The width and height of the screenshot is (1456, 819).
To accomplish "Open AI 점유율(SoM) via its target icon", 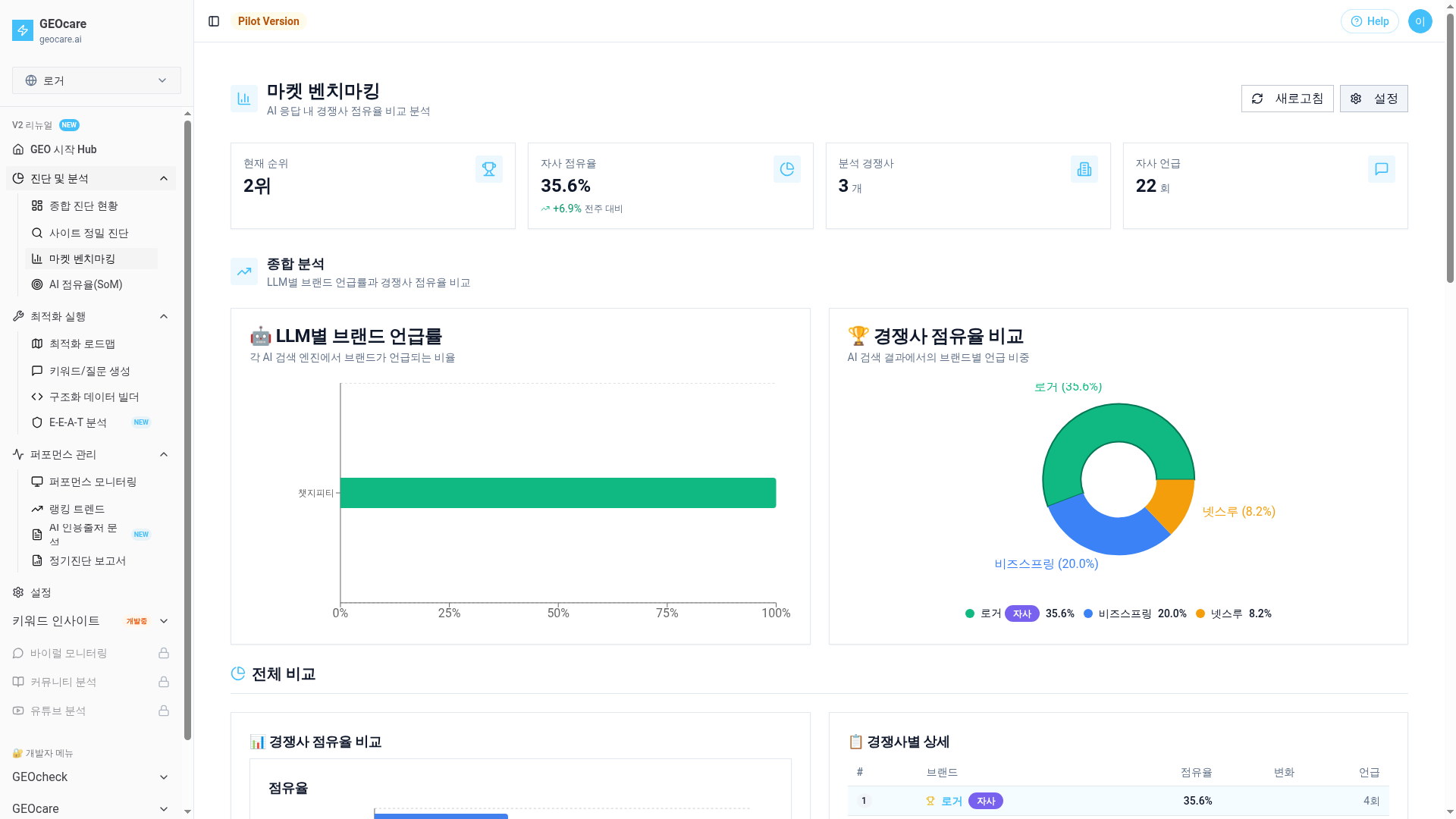I will (36, 284).
